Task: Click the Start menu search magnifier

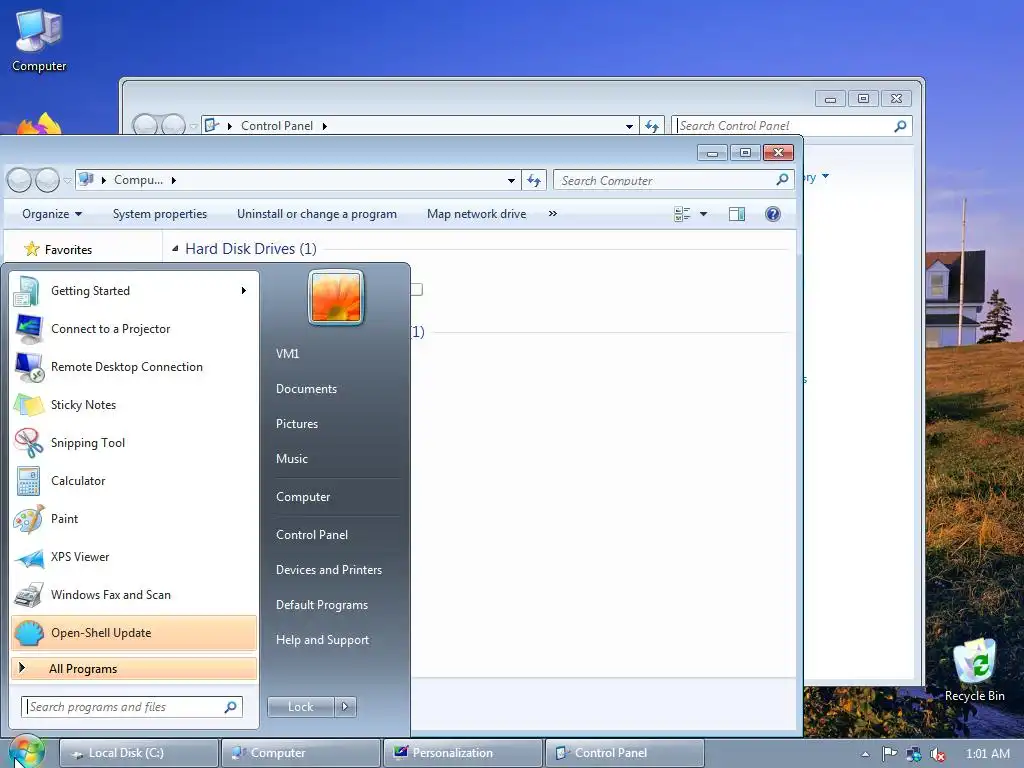Action: pyautogui.click(x=231, y=707)
